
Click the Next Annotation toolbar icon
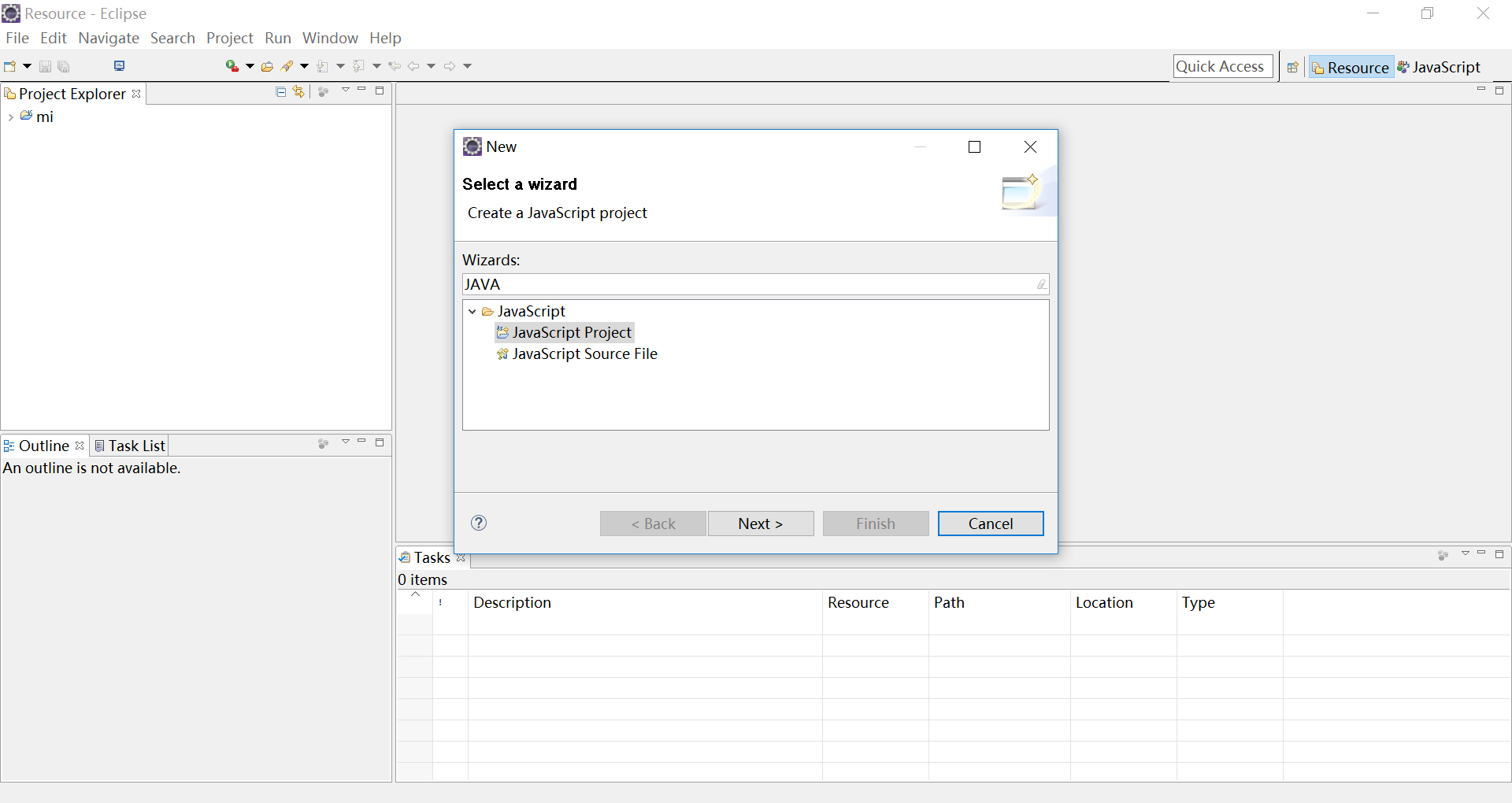coord(323,66)
